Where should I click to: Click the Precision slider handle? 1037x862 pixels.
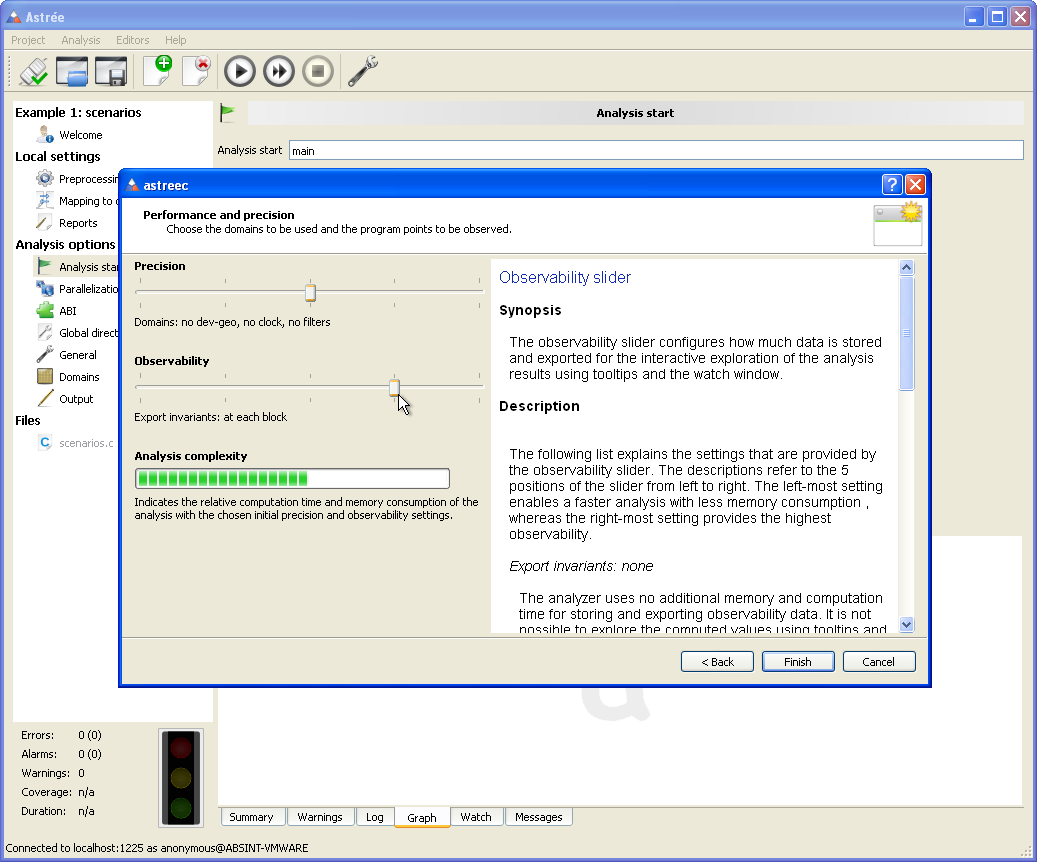coord(310,292)
